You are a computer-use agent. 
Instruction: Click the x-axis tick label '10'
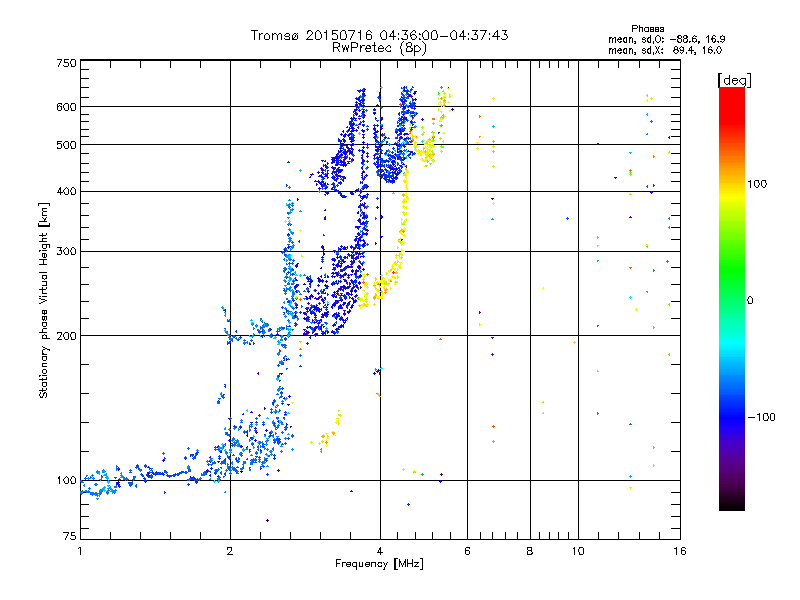(578, 551)
